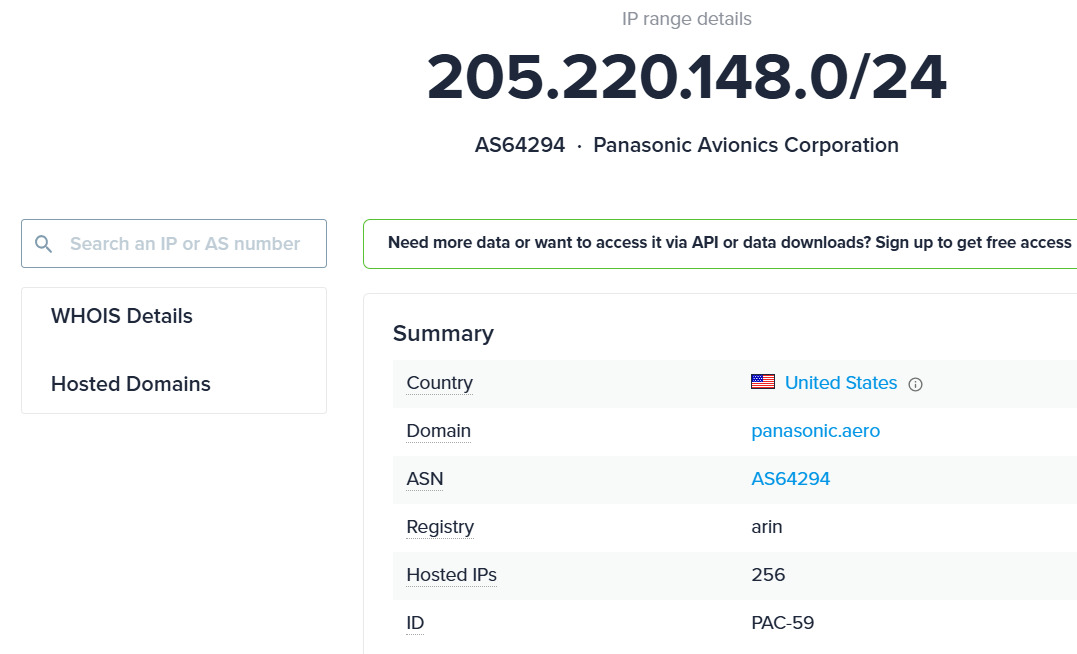
Task: Click the Panasonic Avionics Corporation subtitle
Action: point(746,145)
